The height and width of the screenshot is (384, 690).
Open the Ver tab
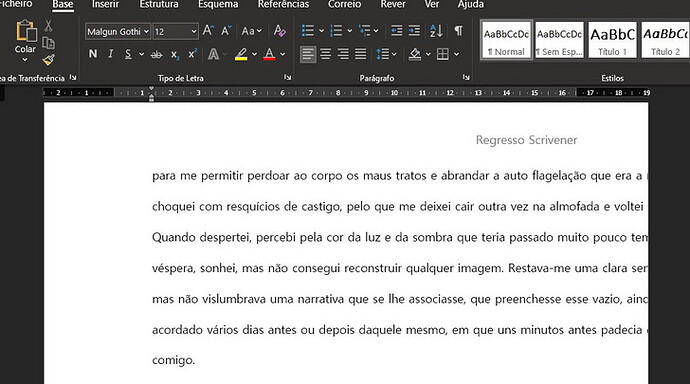432,4
